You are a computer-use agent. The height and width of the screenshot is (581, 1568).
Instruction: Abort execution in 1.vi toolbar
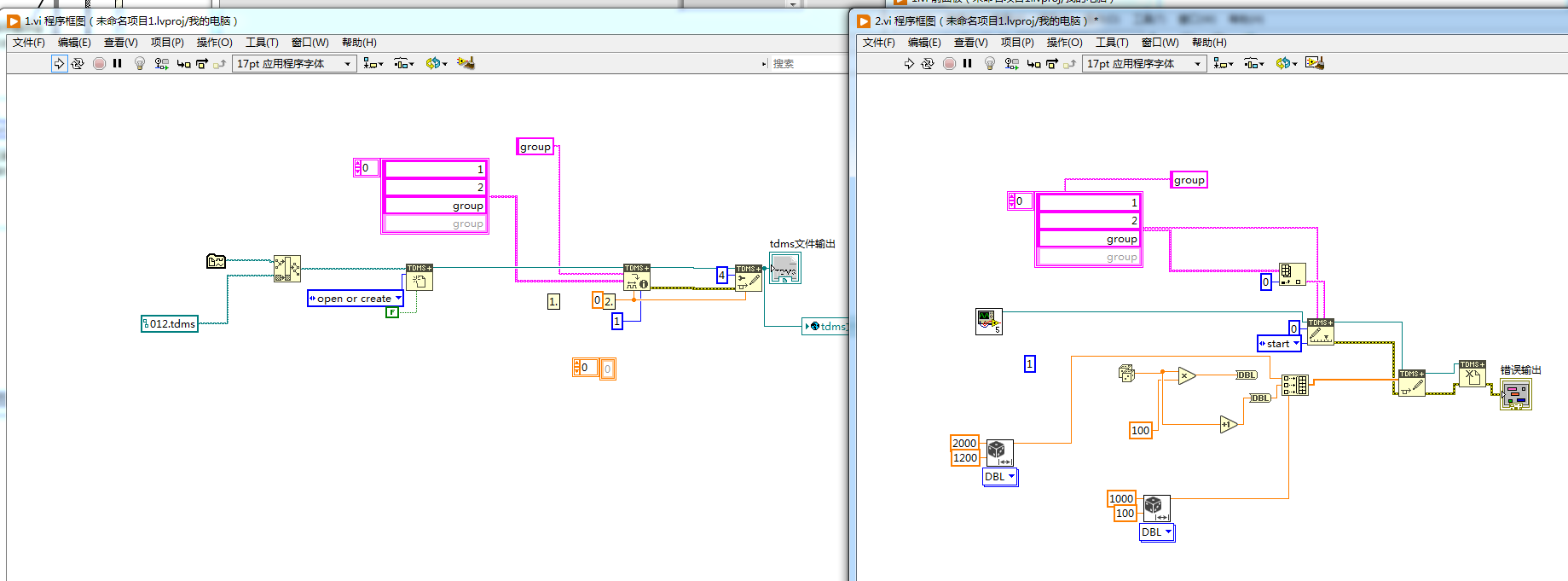99,63
